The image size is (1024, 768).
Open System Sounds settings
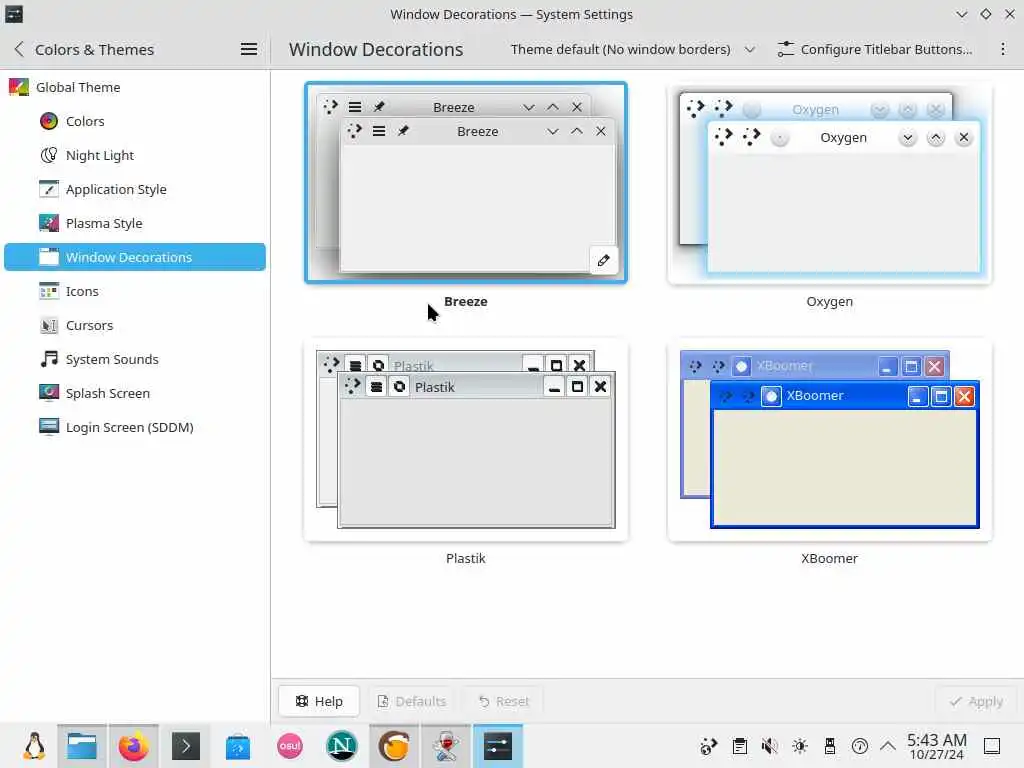click(x=136, y=359)
